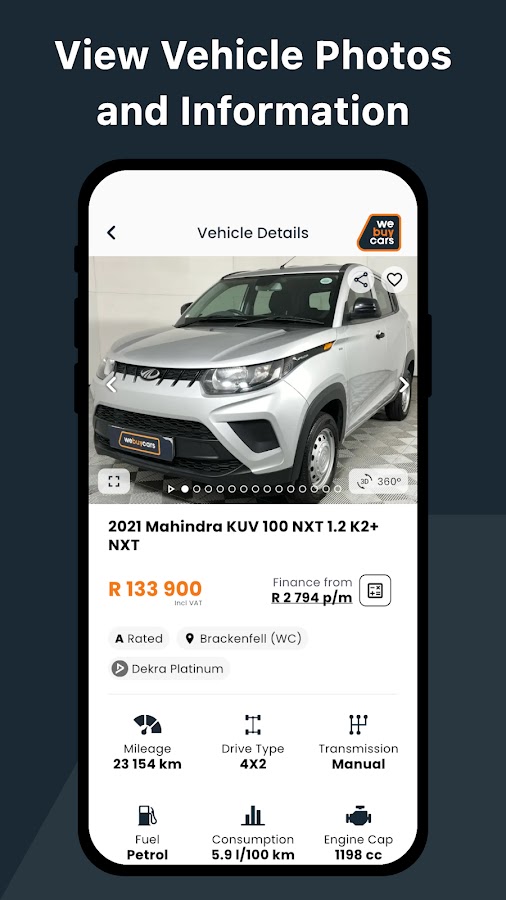The width and height of the screenshot is (506, 900).
Task: Select the second photo indicator dot
Action: [197, 489]
